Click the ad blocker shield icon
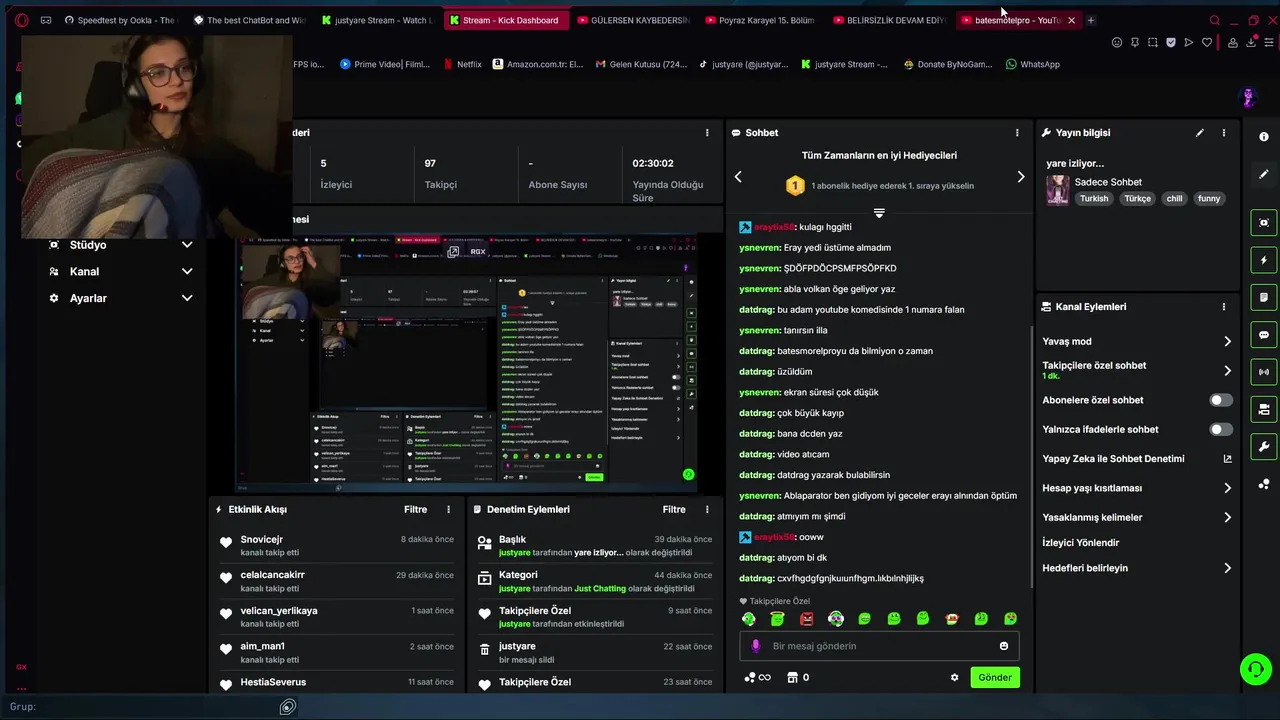This screenshot has height=720, width=1280. 1171,42
